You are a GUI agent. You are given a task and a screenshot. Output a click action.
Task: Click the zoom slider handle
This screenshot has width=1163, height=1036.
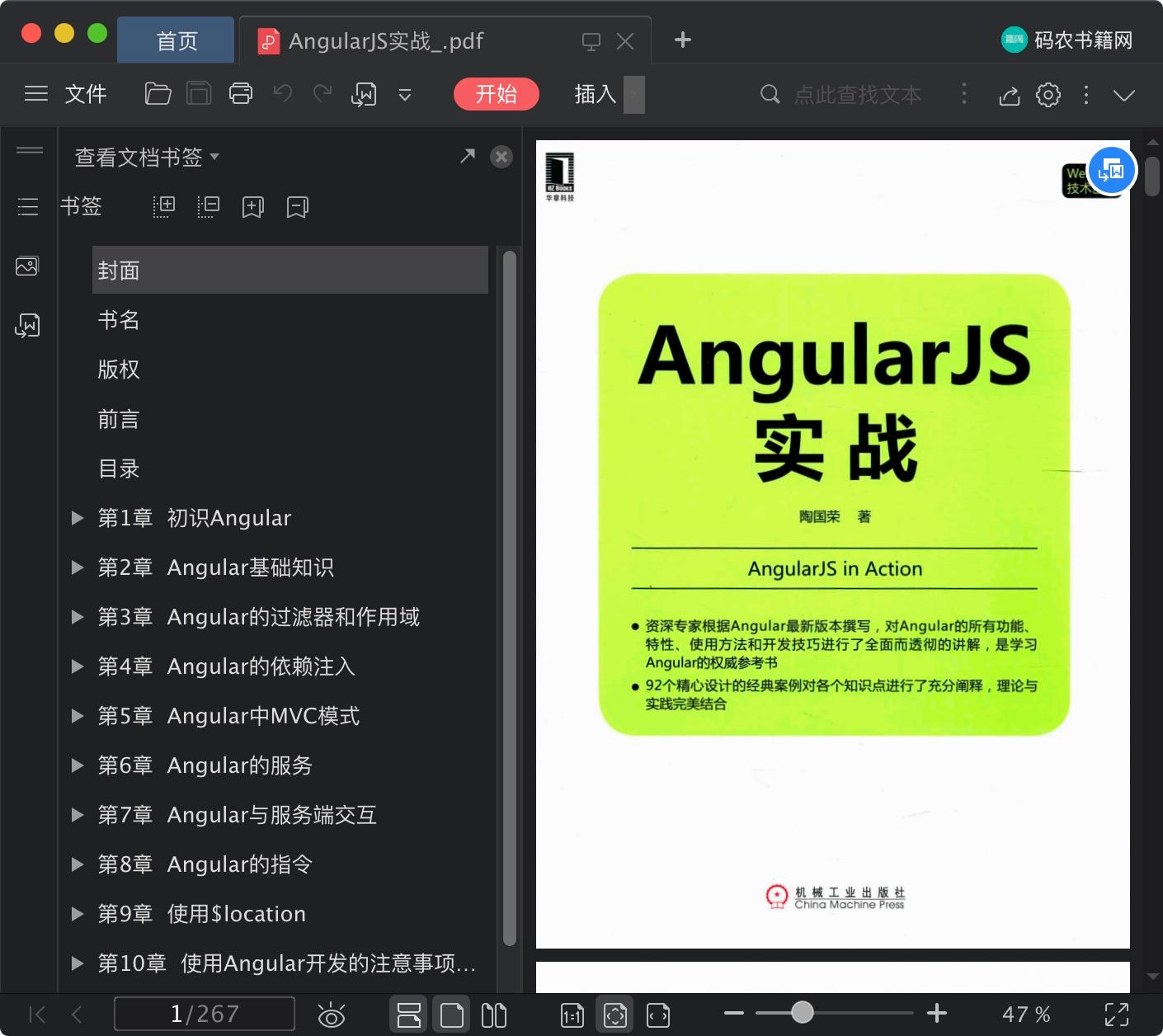tap(803, 1013)
